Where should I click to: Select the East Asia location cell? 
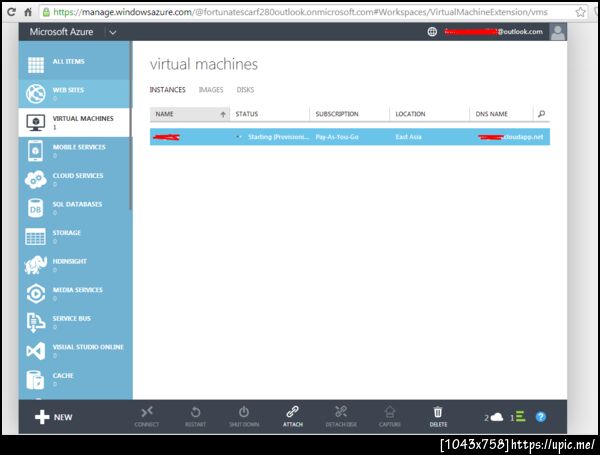(x=408, y=137)
